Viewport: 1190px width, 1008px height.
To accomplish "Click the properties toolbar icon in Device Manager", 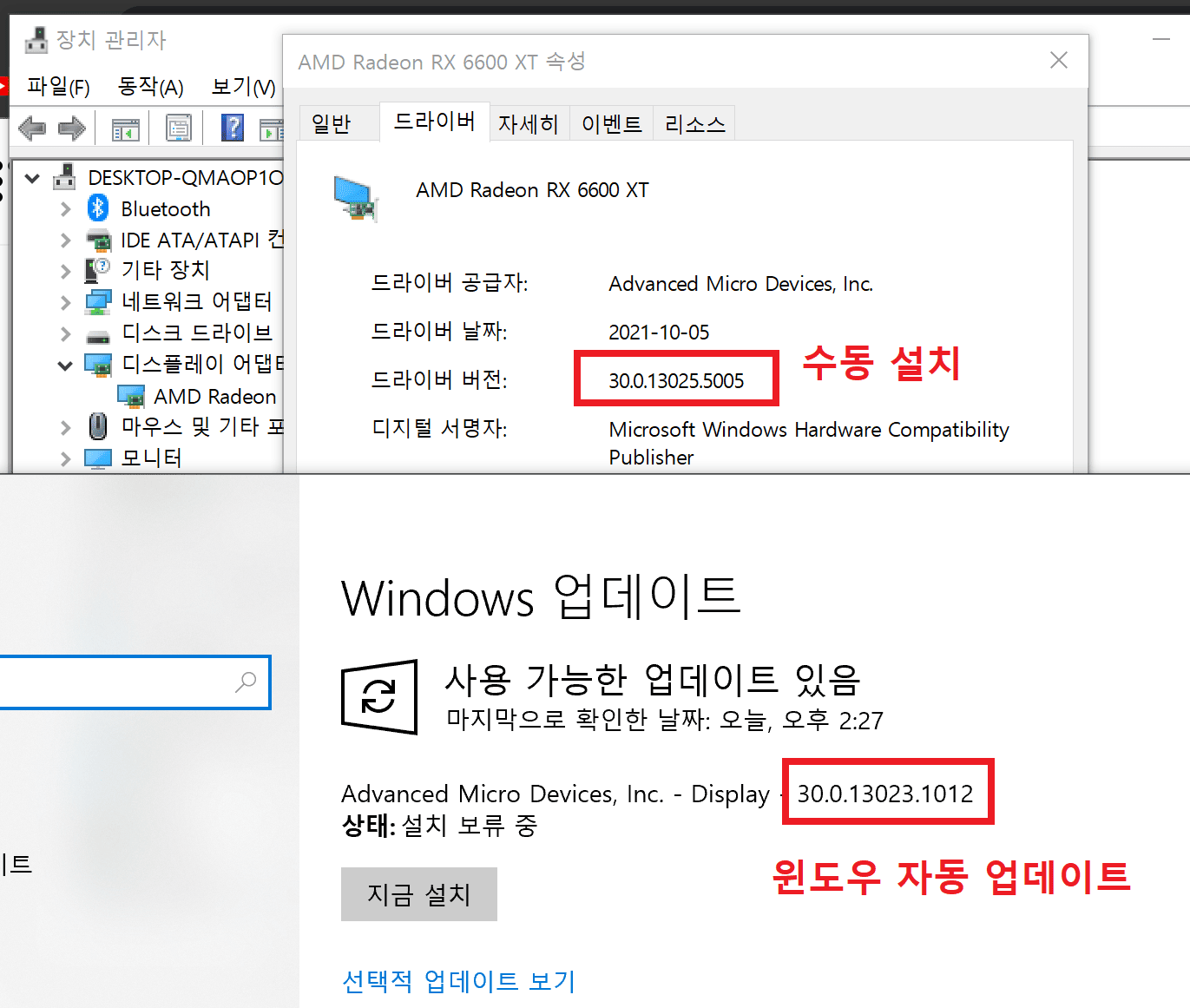I will pos(179,129).
